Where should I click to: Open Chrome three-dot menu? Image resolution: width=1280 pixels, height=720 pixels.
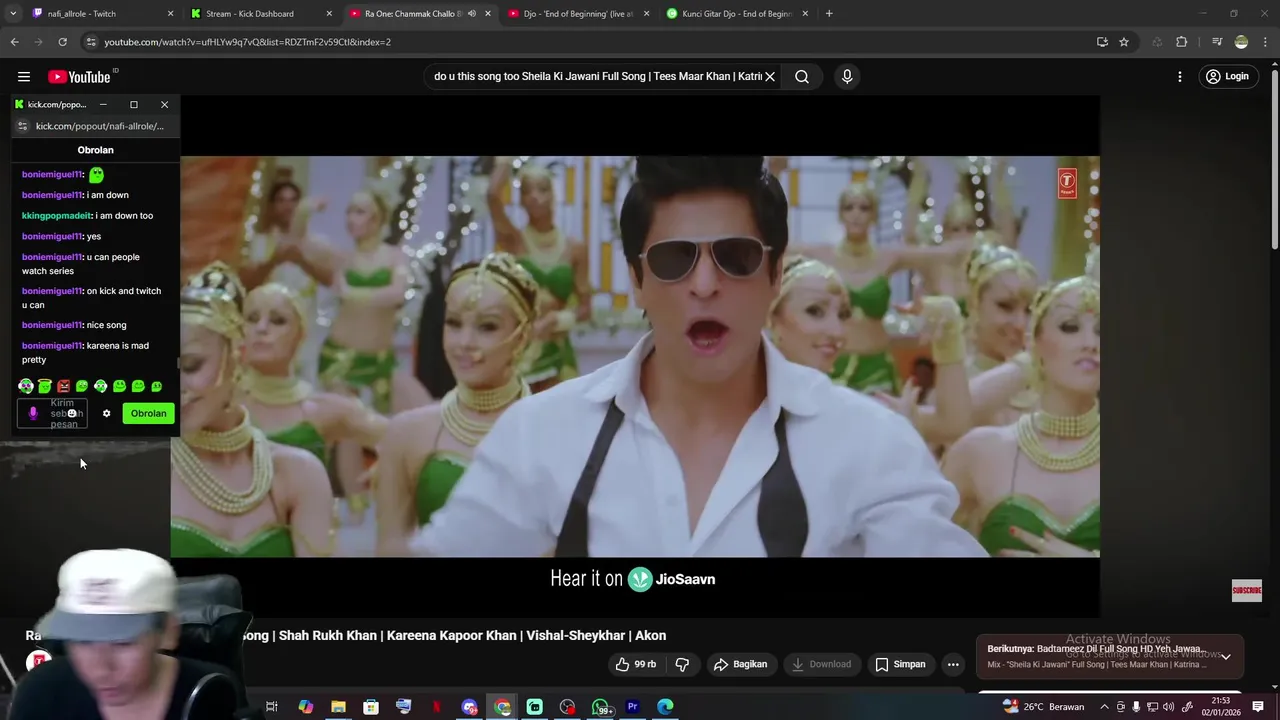[x=1266, y=42]
